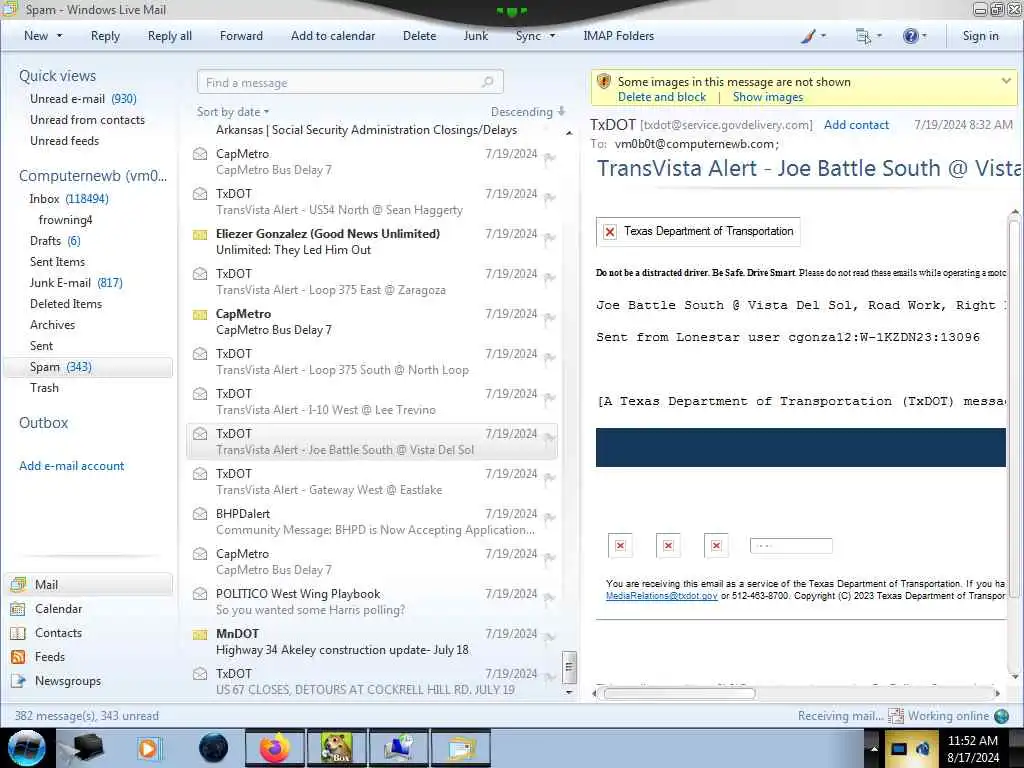This screenshot has width=1024, height=768.
Task: Open the paintbrush colorizer icon menu
Action: click(813, 36)
